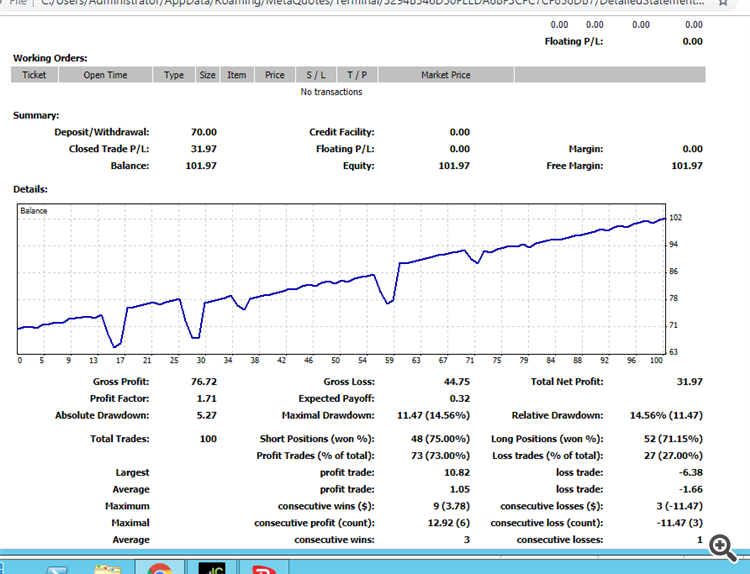Select the S / L column header
750x574 pixels.
[x=316, y=75]
